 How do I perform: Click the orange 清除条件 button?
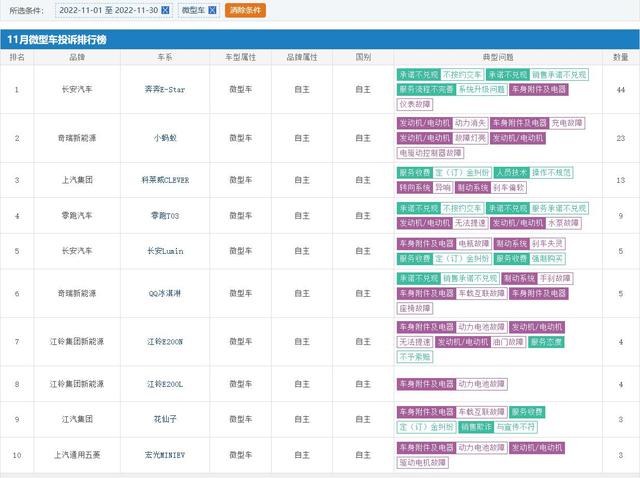[245, 10]
